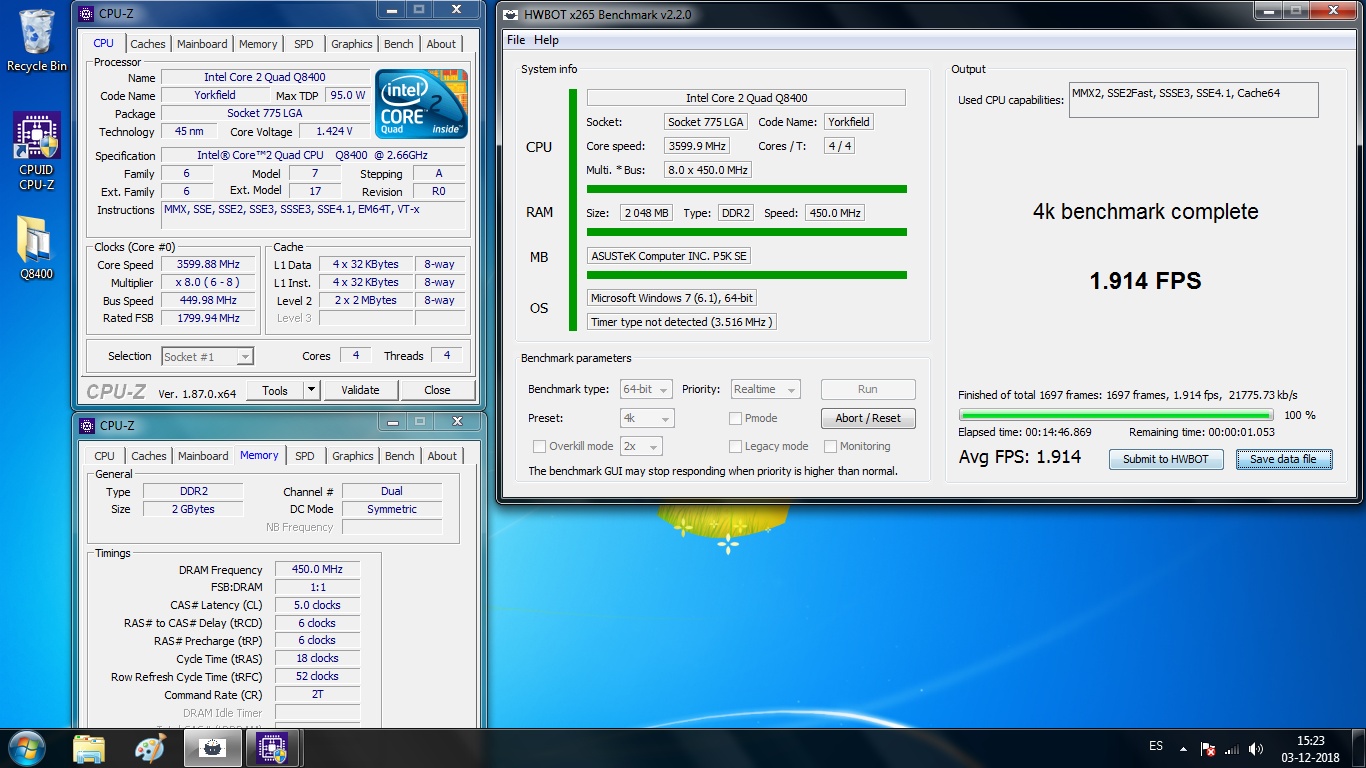The image size is (1366, 768).
Task: Open the File menu in HWBOT
Action: (x=516, y=40)
